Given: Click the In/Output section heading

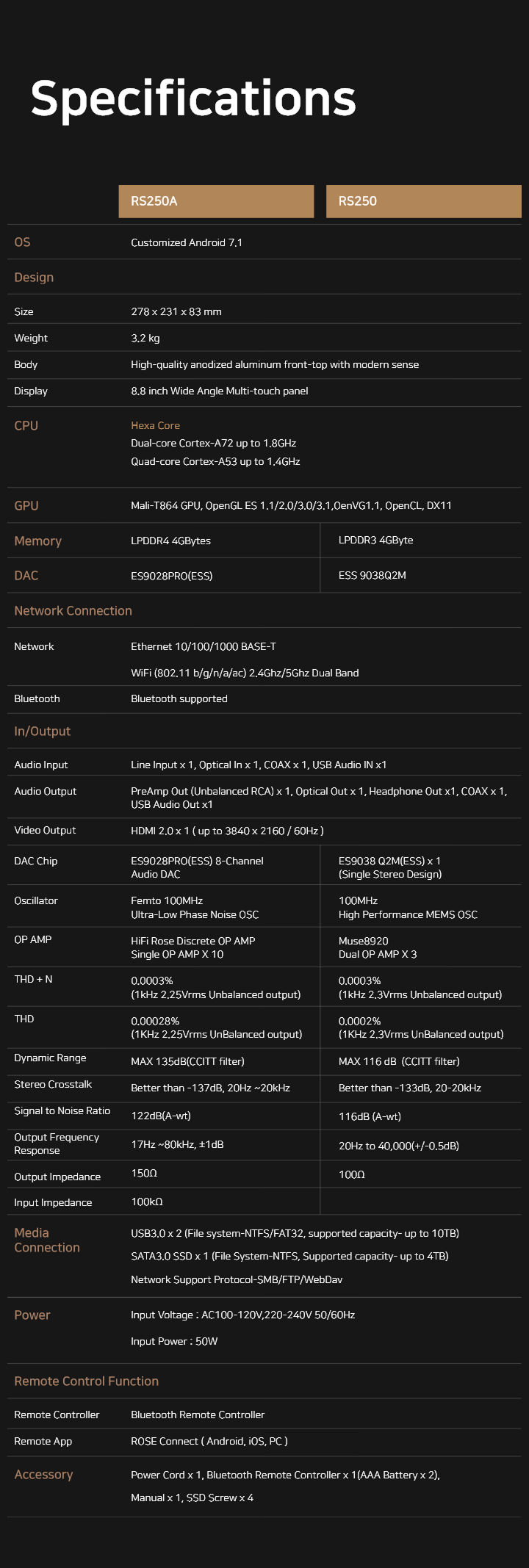Looking at the screenshot, I should [x=43, y=731].
